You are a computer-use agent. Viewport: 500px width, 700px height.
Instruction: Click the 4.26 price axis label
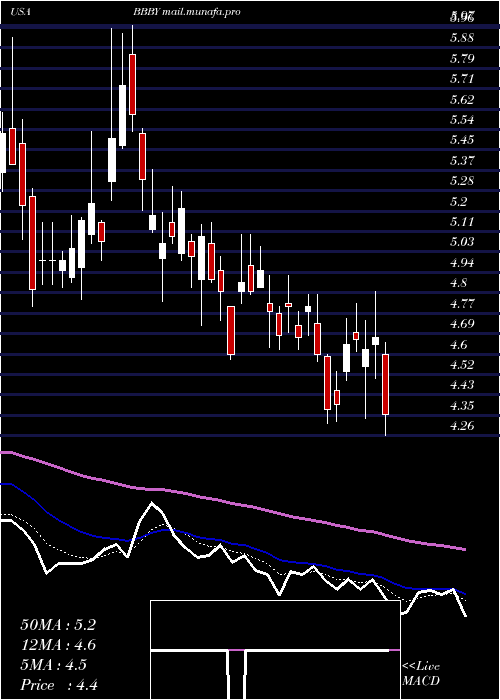[x=462, y=425]
